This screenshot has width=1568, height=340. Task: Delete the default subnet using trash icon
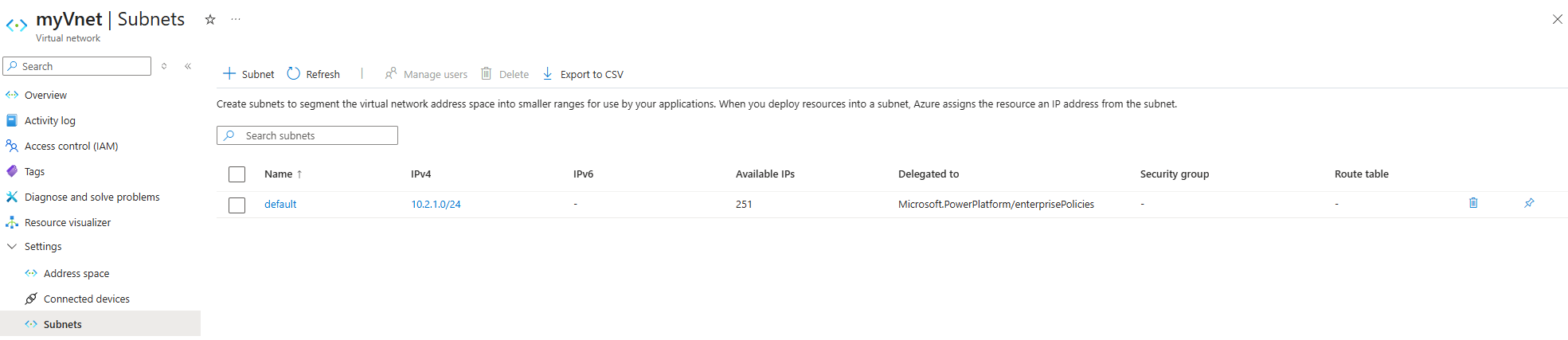(1472, 203)
